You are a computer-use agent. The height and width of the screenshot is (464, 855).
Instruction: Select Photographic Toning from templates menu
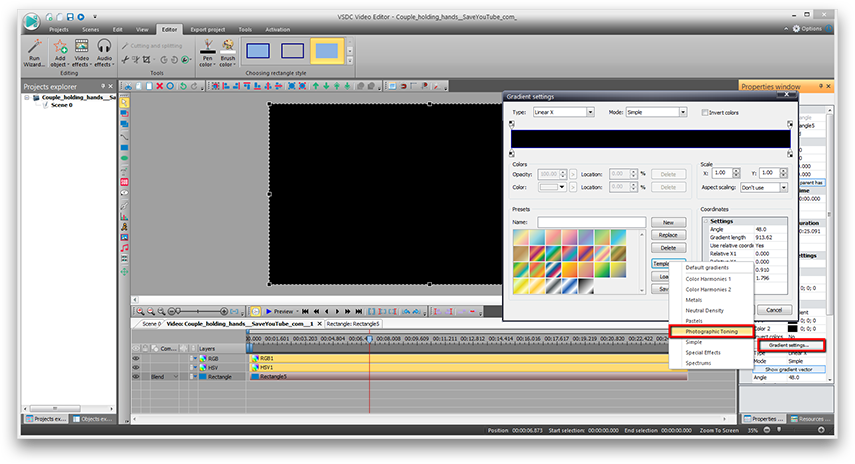point(711,331)
